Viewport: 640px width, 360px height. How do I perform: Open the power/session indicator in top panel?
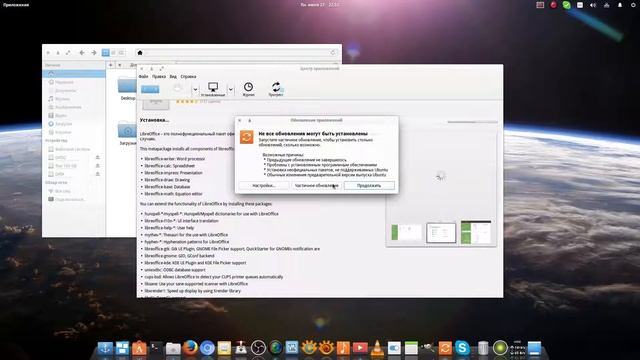click(633, 5)
